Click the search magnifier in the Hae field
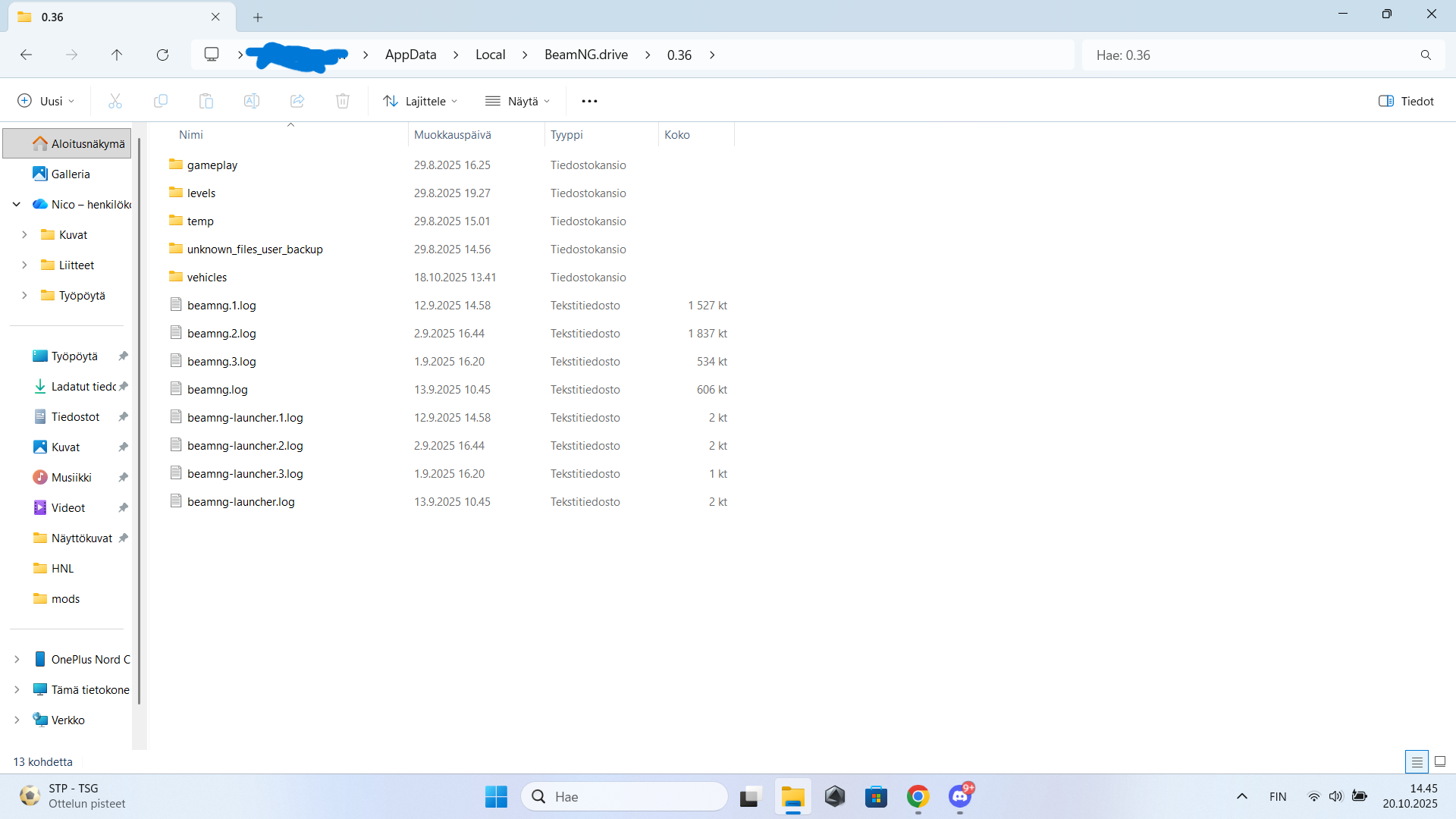This screenshot has width=1456, height=819. [1426, 55]
